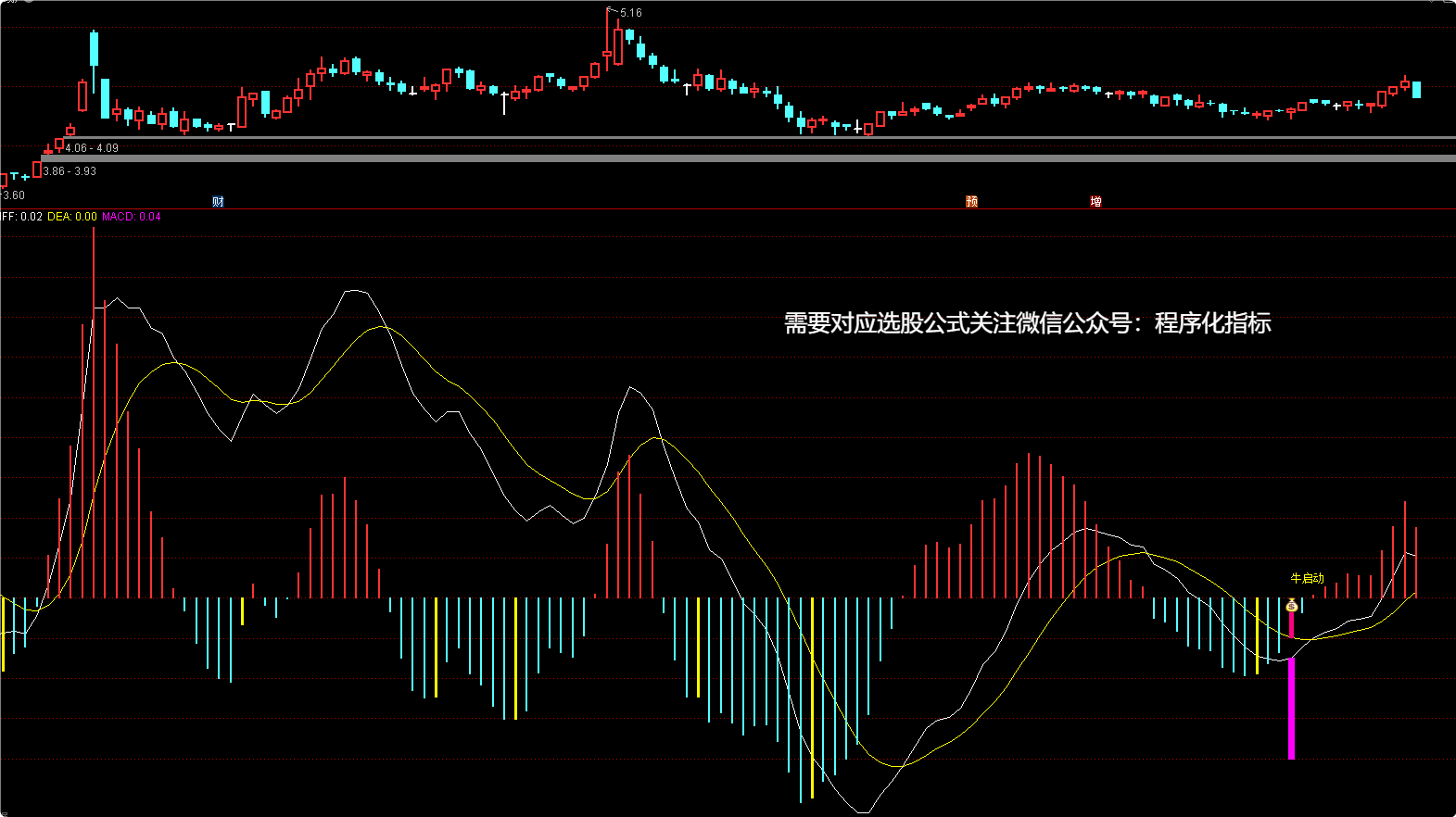Click the thick gray gap band
Image resolution: width=1456 pixels, height=817 pixels.
coord(741,158)
